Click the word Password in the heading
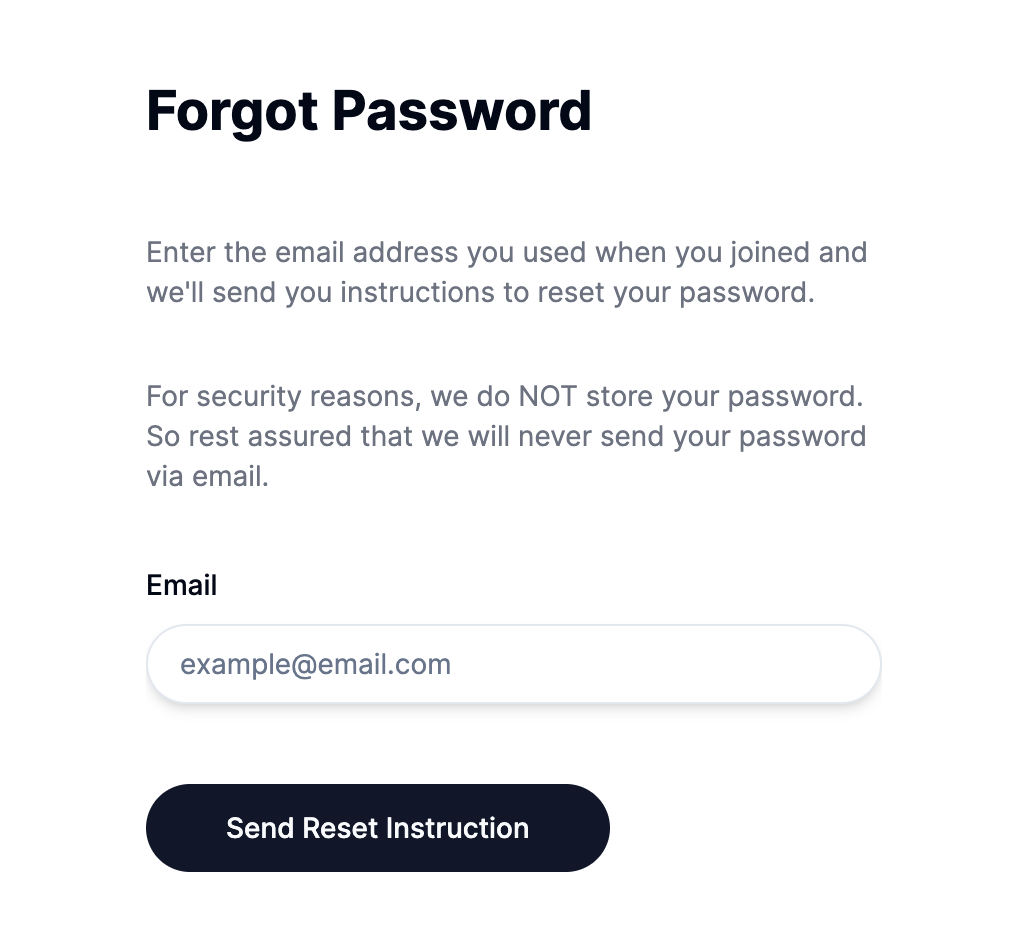 click(461, 110)
